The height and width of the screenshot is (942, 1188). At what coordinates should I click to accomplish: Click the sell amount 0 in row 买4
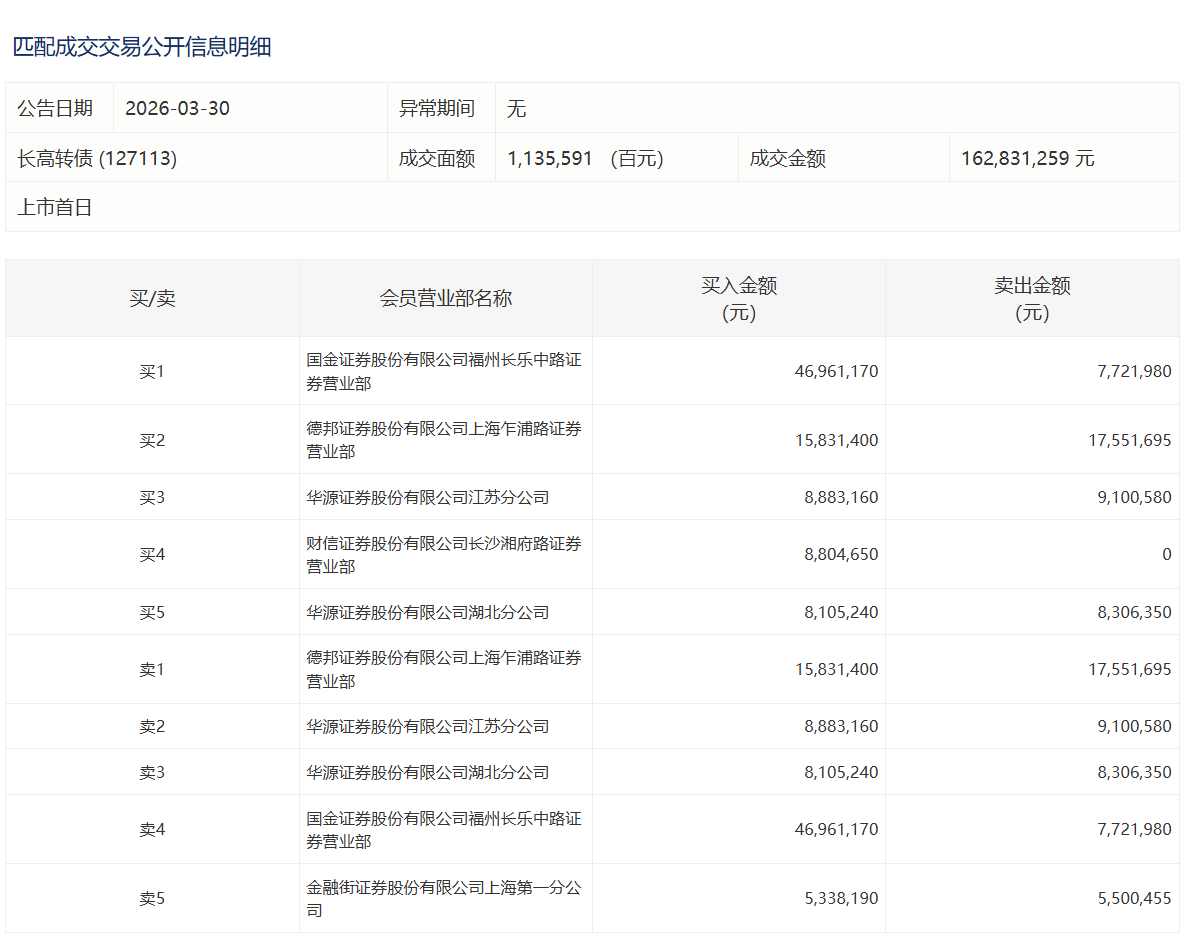click(1166, 554)
